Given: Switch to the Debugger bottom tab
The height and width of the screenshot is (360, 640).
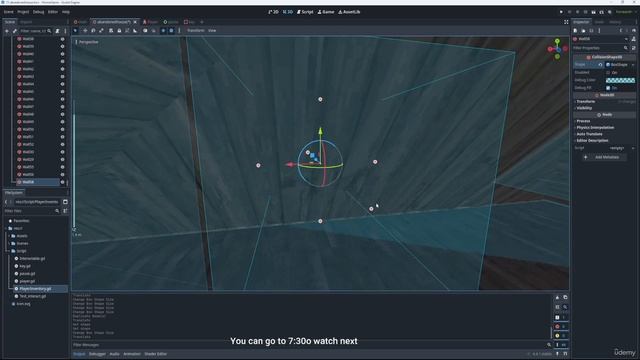Looking at the screenshot, I should click(97, 354).
